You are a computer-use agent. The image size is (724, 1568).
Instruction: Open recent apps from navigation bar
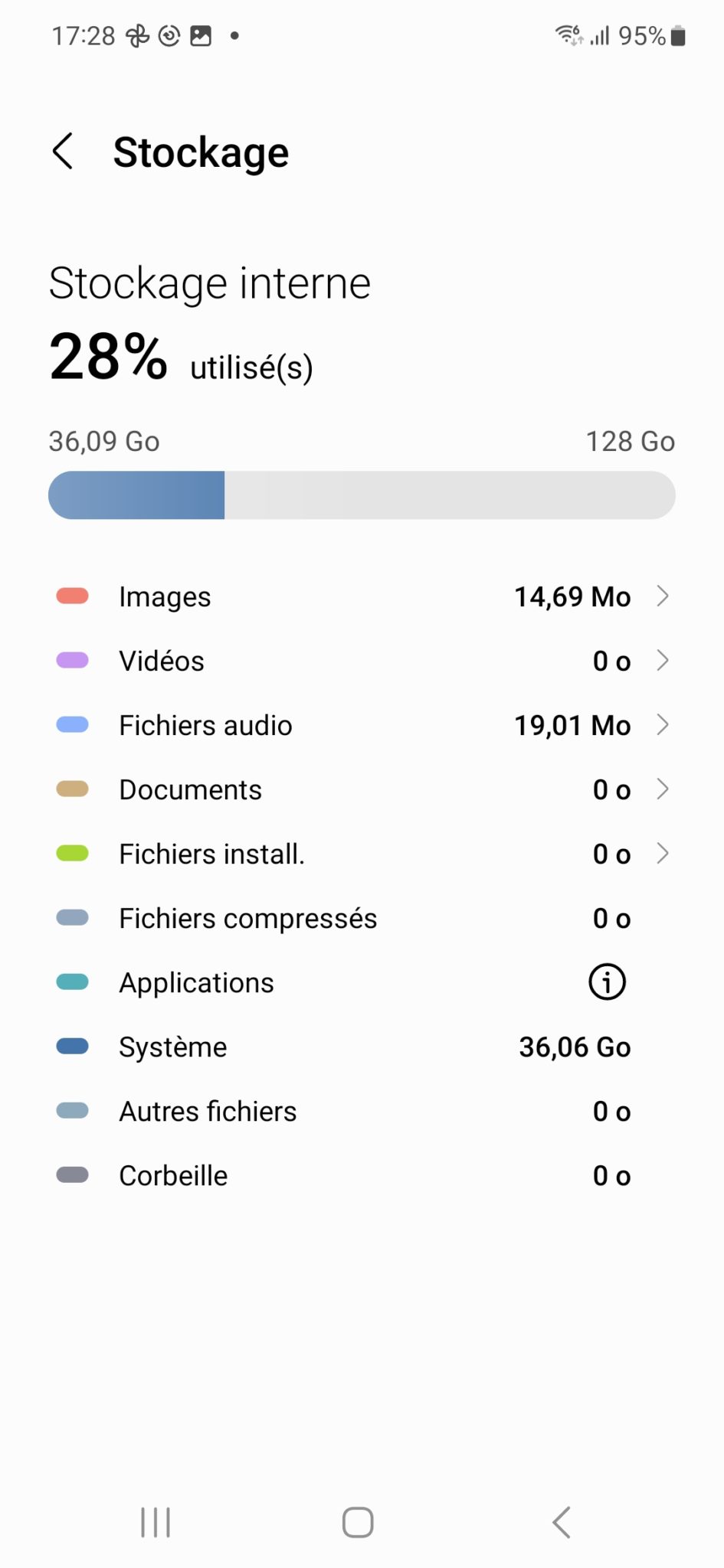tap(156, 1522)
